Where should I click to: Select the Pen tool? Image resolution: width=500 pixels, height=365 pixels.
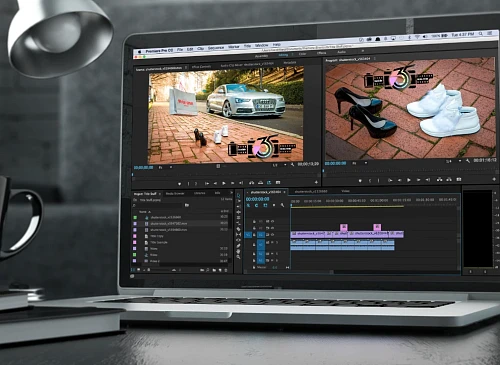[x=238, y=246]
